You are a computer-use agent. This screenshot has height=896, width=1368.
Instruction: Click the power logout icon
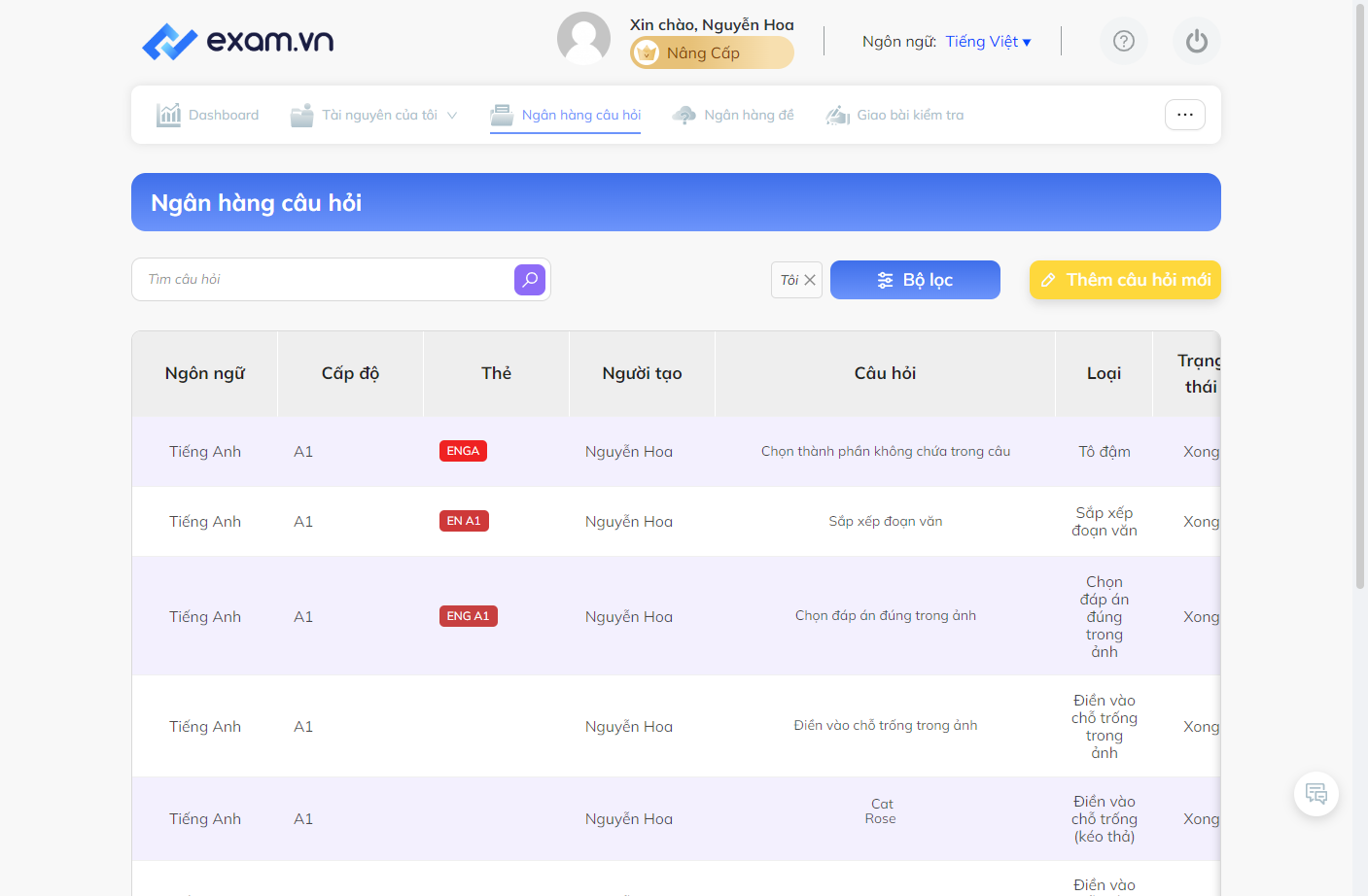(1197, 41)
